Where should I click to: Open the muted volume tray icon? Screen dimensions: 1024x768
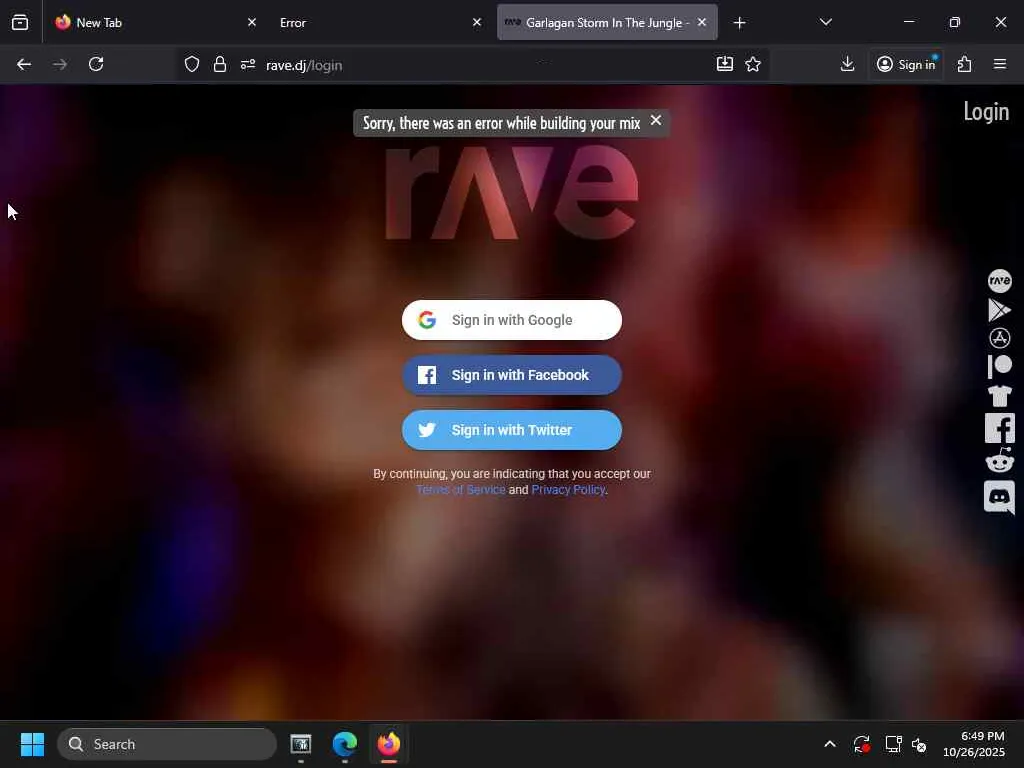point(919,744)
